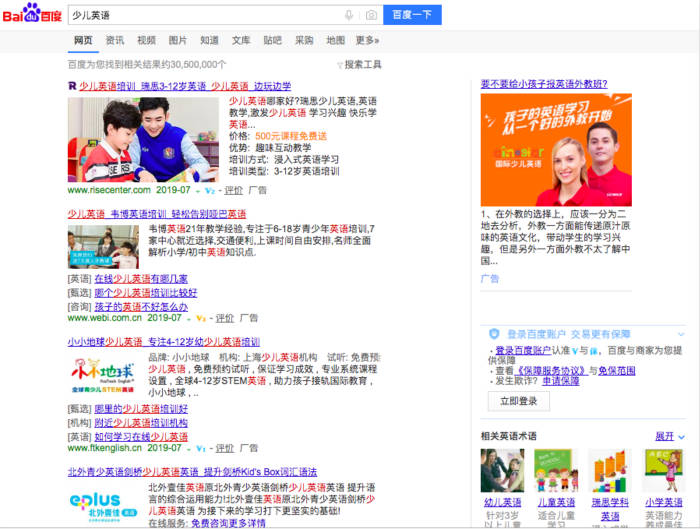Open 搜索工具 filter options
This screenshot has width=700, height=529.
pos(358,64)
